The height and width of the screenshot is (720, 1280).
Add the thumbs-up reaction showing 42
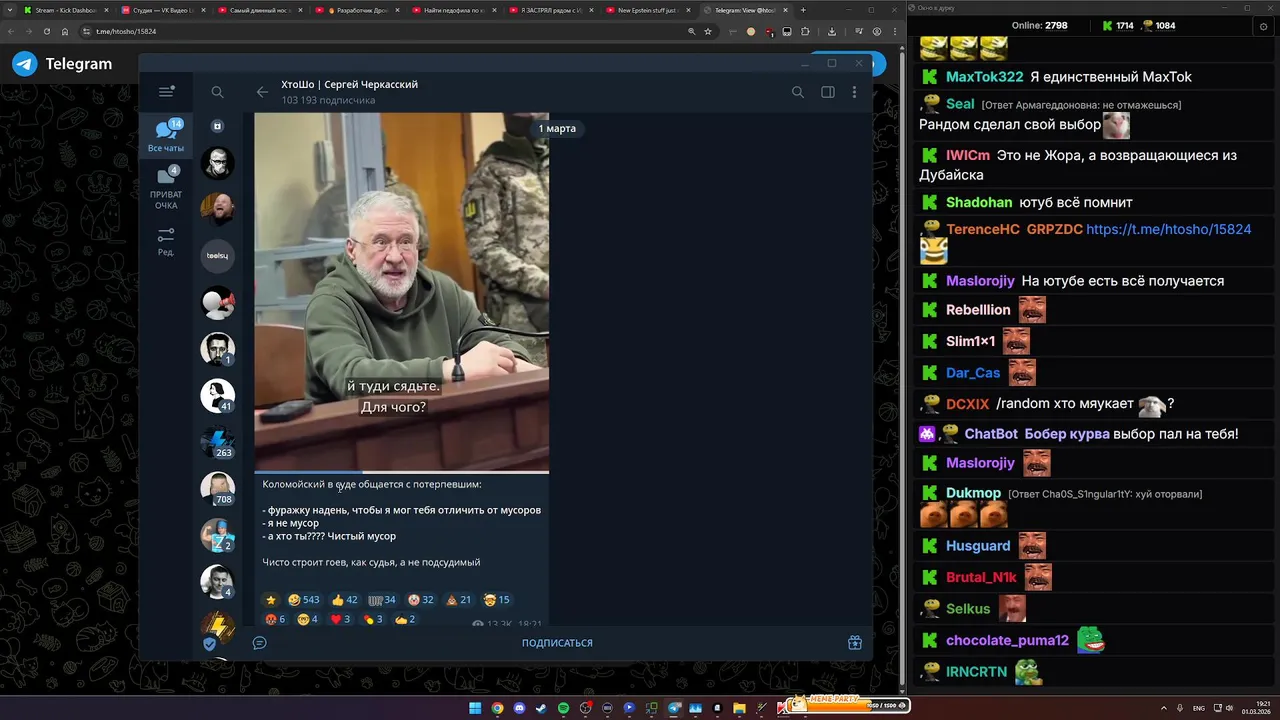click(344, 600)
